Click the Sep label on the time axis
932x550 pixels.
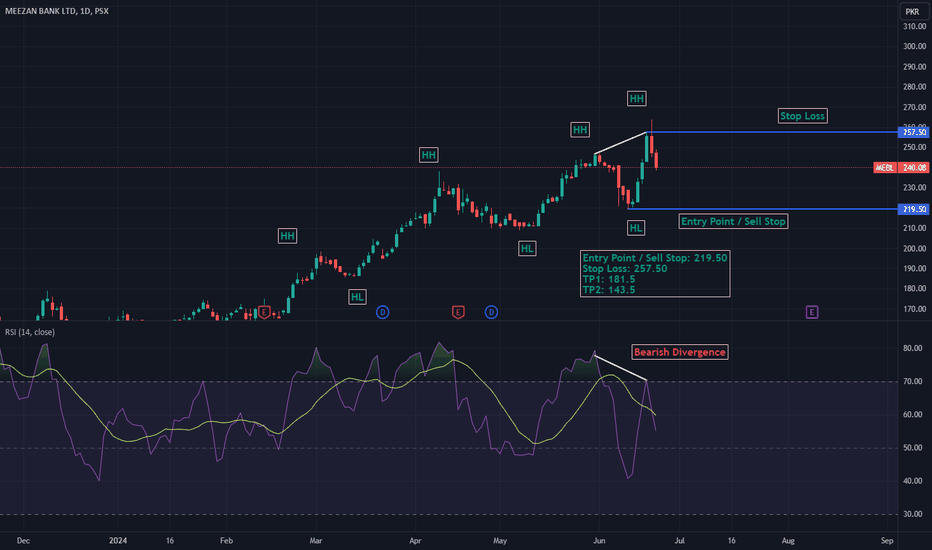pyautogui.click(x=887, y=540)
